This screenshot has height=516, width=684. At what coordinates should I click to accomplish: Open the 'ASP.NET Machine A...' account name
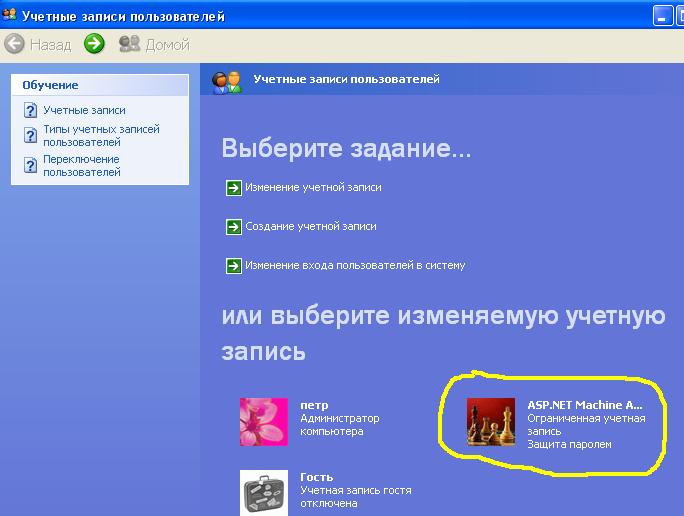[585, 405]
